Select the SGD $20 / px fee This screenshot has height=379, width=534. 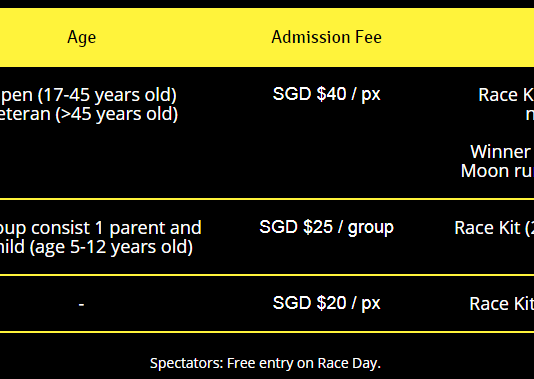coord(326,303)
